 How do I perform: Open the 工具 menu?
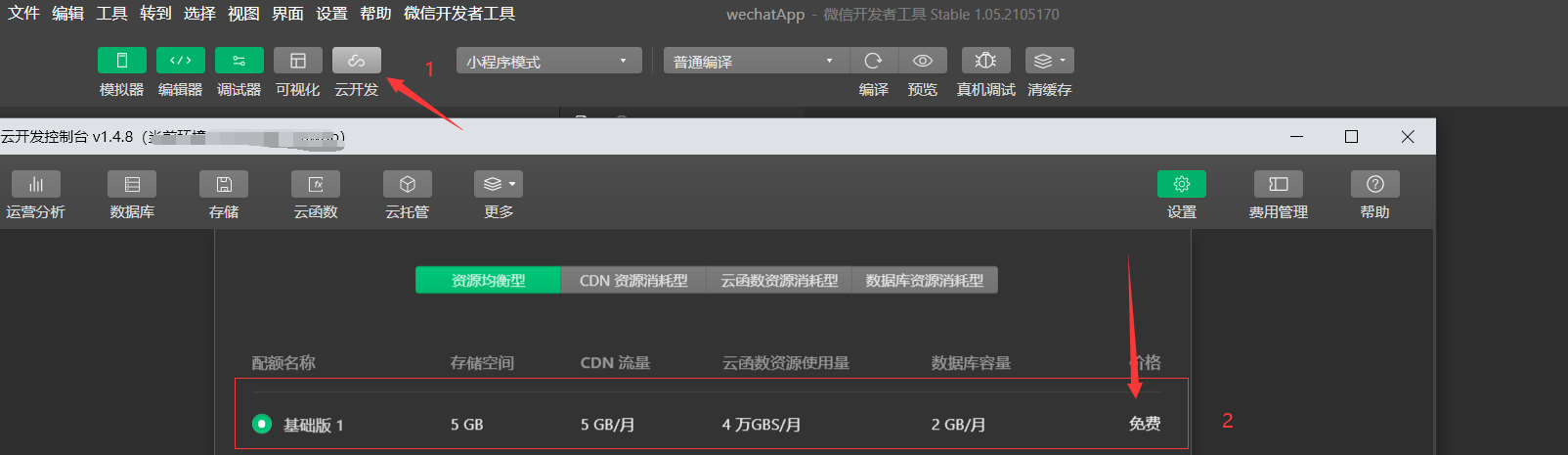click(111, 14)
